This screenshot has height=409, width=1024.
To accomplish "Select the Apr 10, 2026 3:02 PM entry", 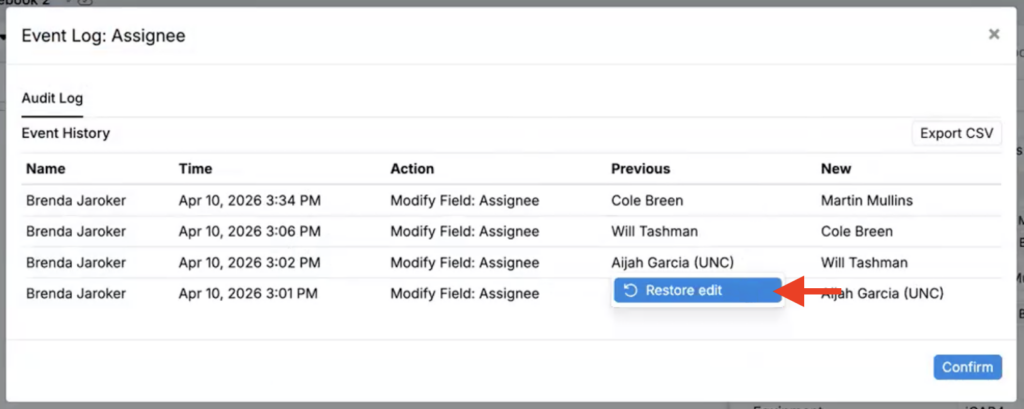I will [249, 263].
